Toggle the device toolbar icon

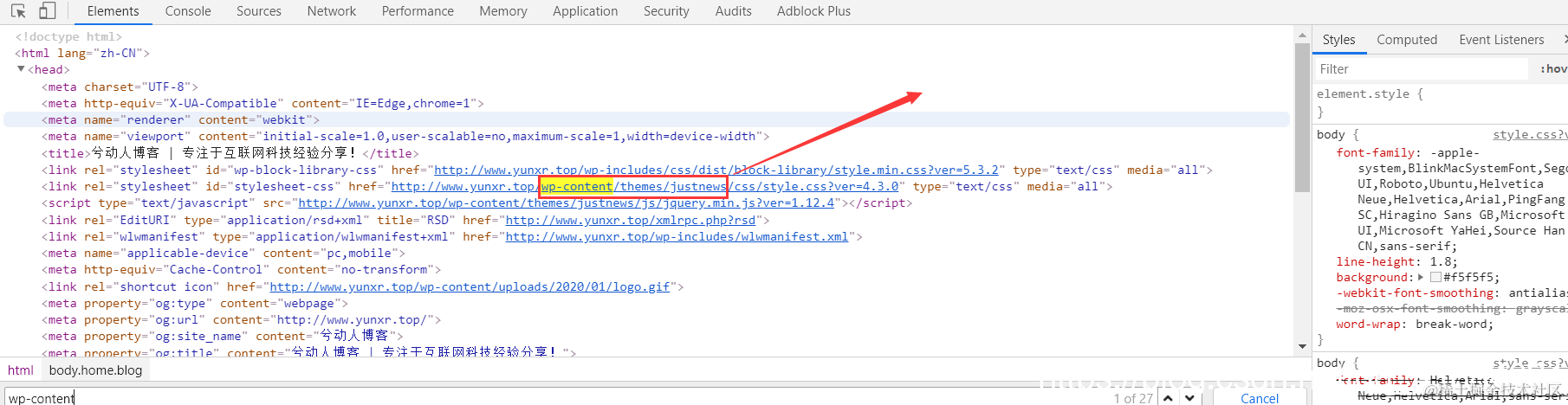pyautogui.click(x=48, y=11)
